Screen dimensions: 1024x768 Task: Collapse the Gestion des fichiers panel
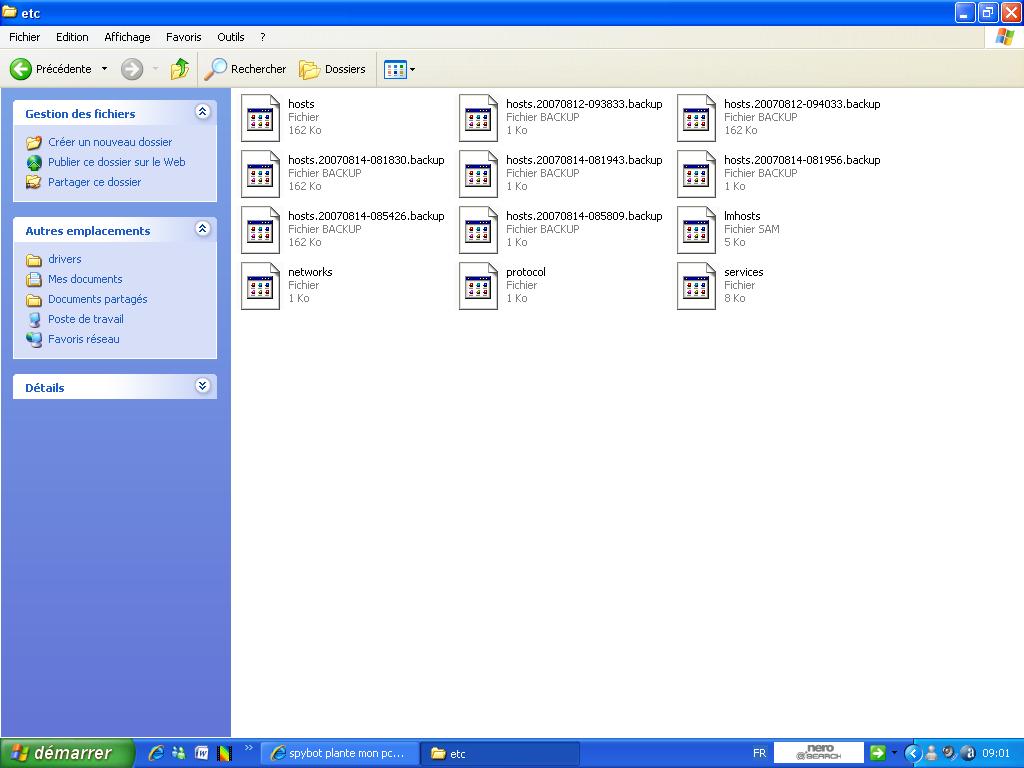(202, 112)
